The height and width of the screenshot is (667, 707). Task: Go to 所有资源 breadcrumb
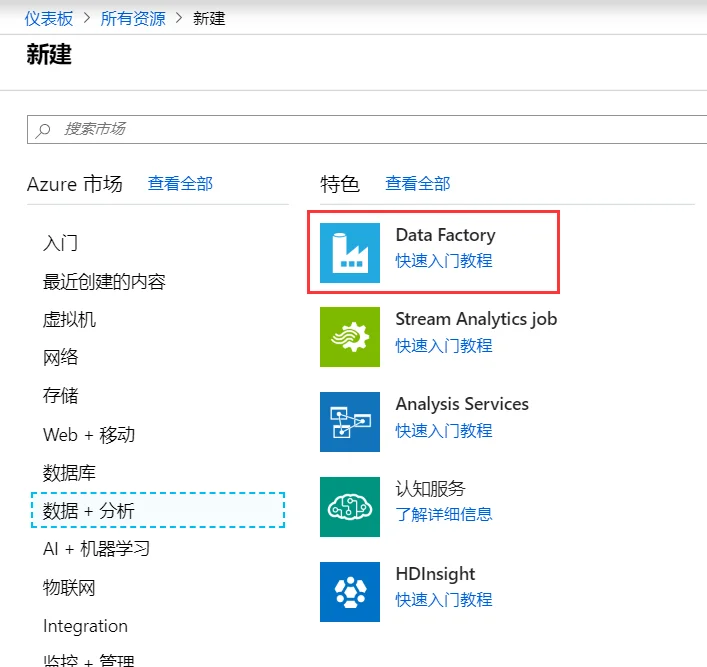(133, 18)
